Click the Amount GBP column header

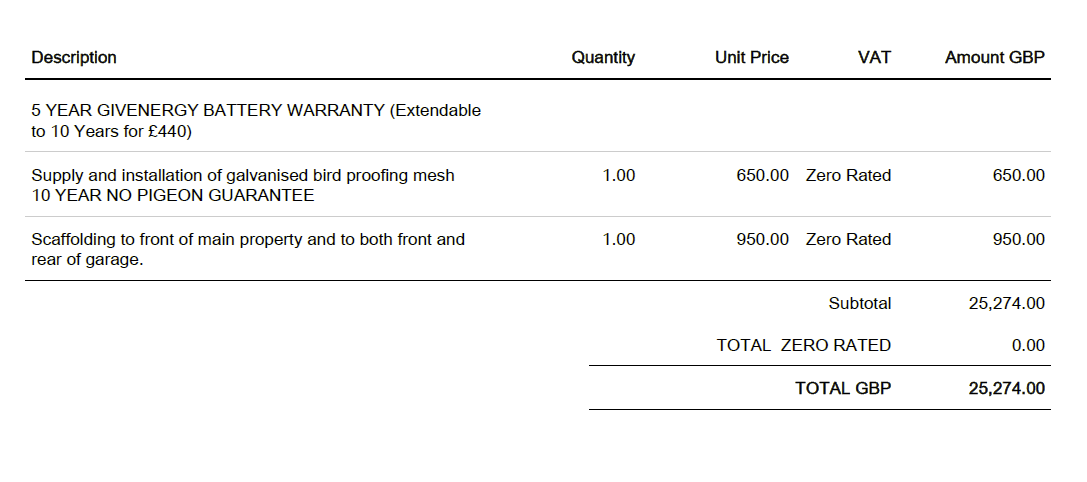click(994, 58)
